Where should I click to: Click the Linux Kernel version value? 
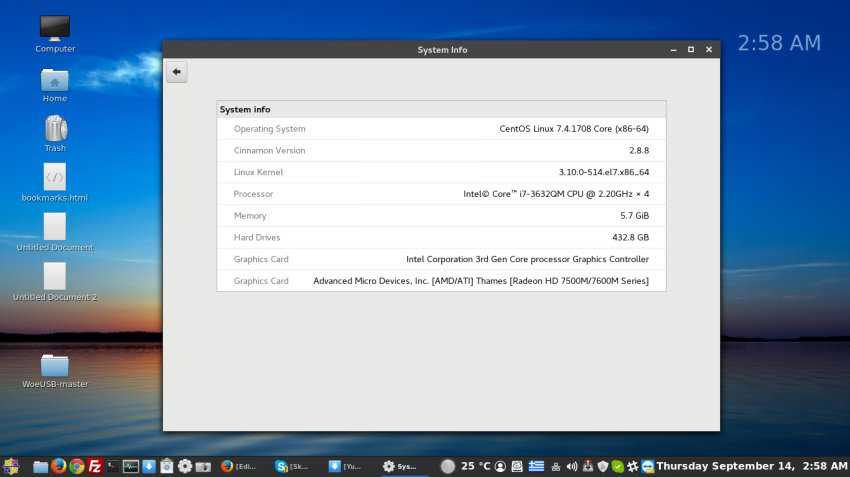(604, 172)
